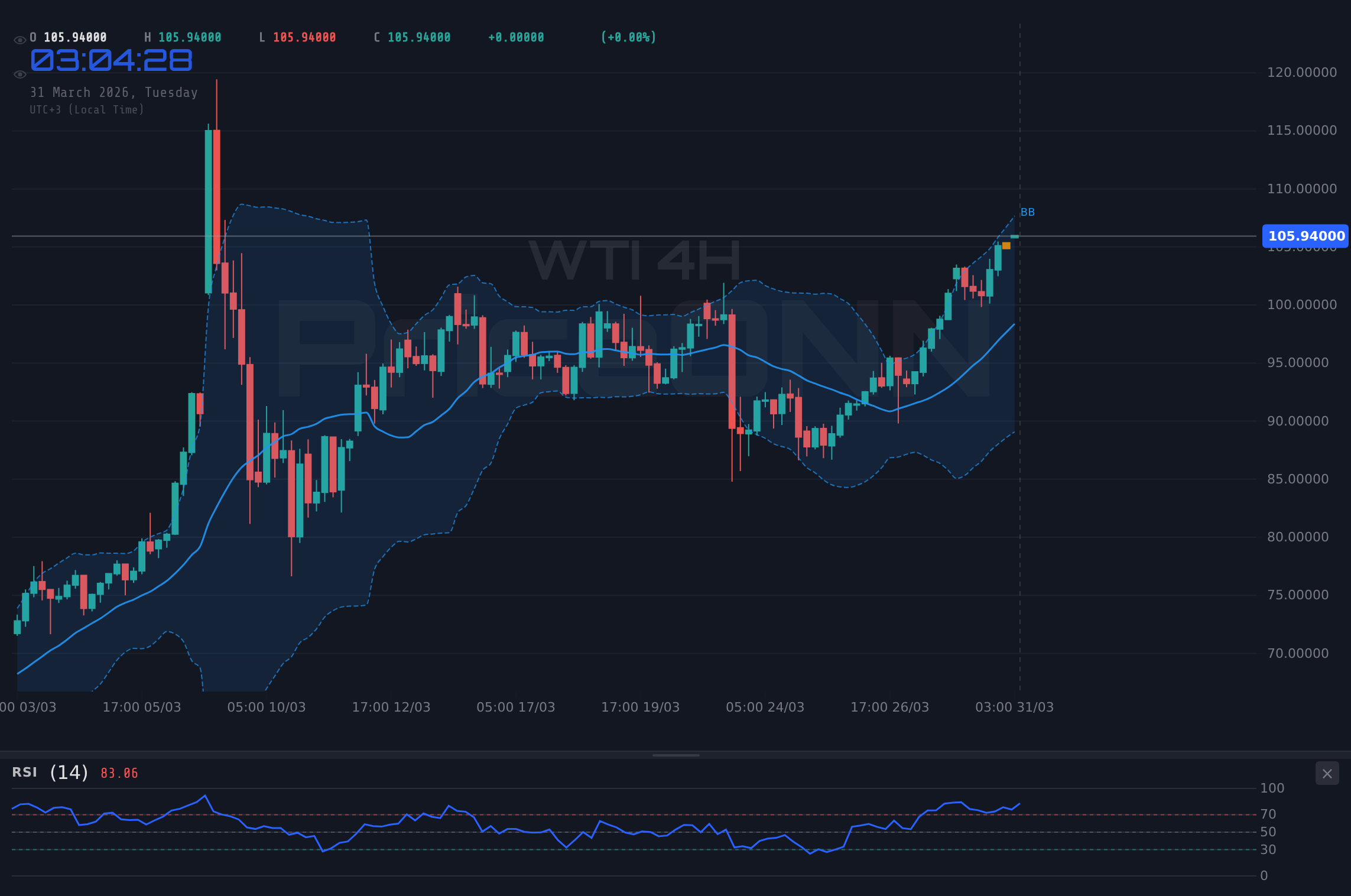The image size is (1351, 896).
Task: Select the current price tag 105.94000 on axis
Action: pos(1304,236)
